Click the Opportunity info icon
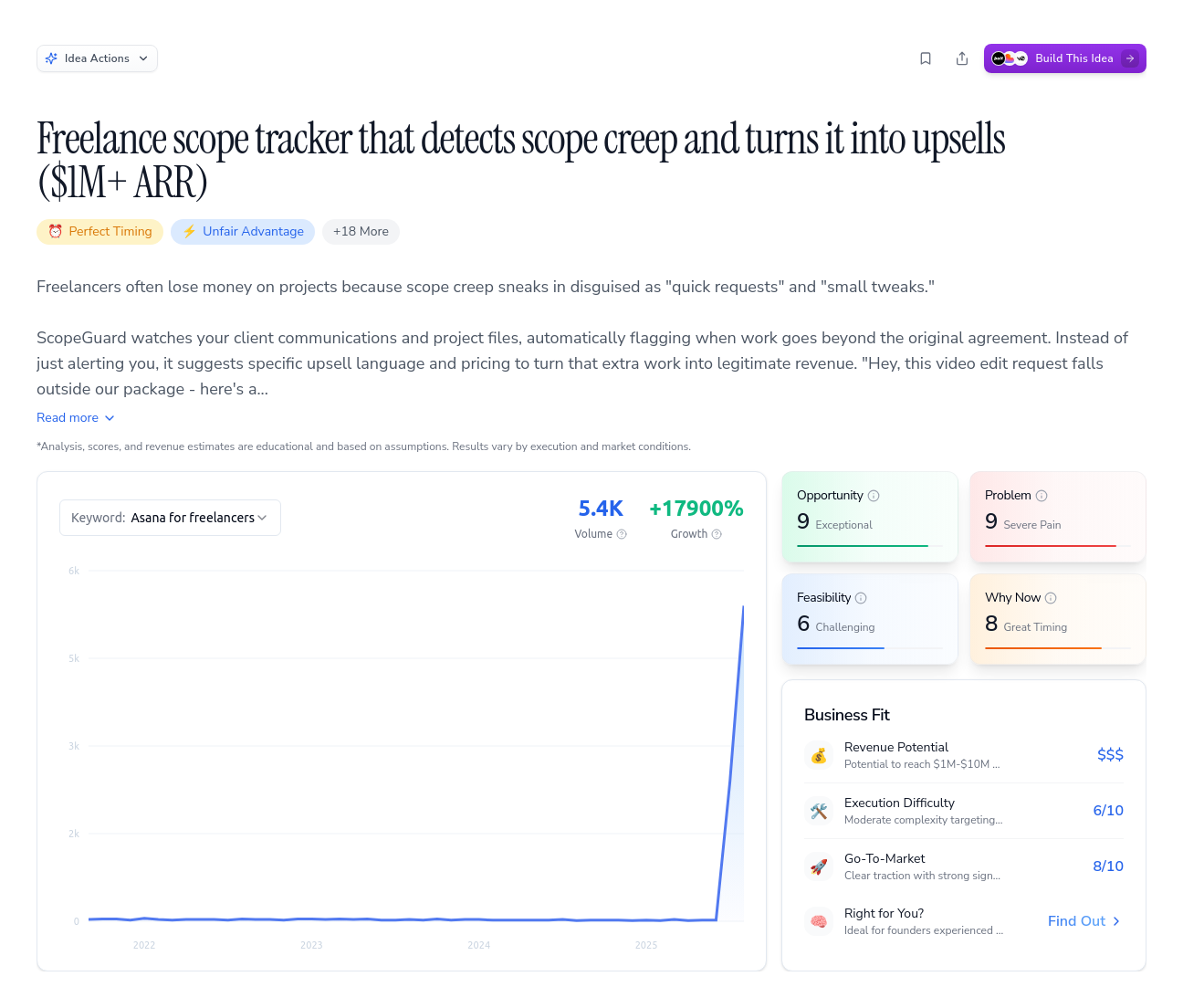 click(874, 496)
